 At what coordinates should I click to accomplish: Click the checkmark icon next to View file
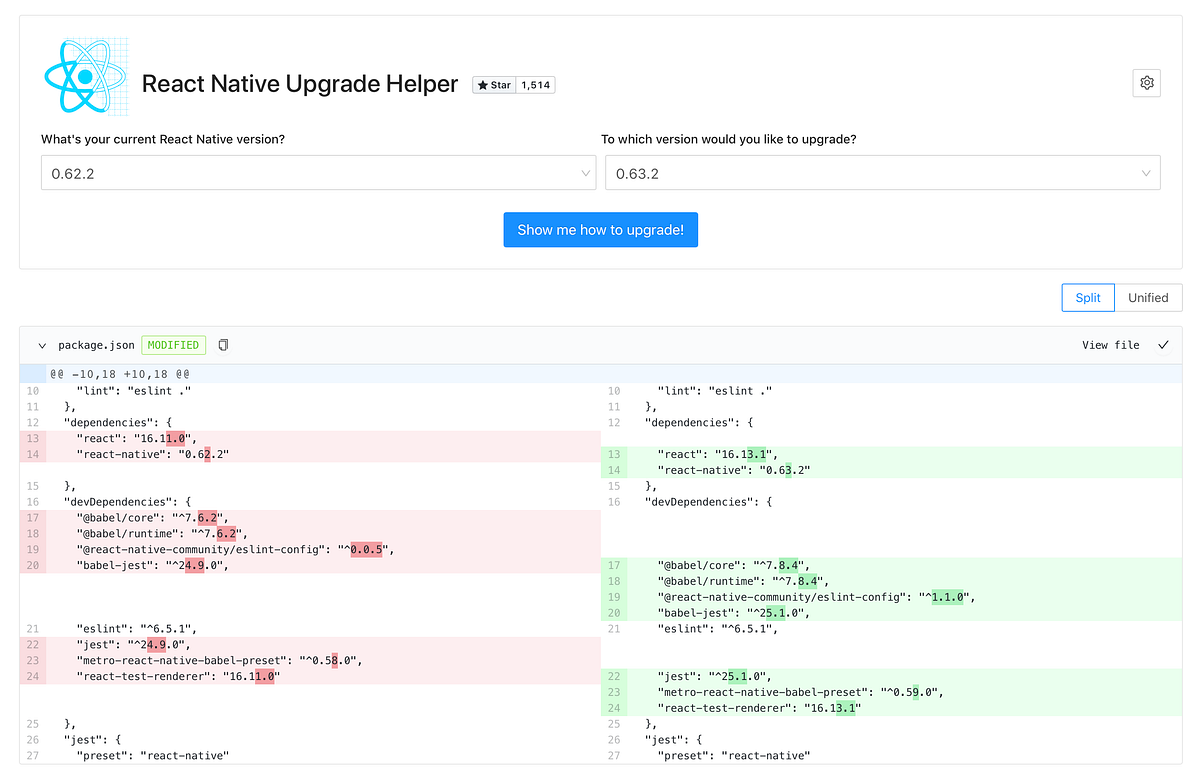point(1162,344)
